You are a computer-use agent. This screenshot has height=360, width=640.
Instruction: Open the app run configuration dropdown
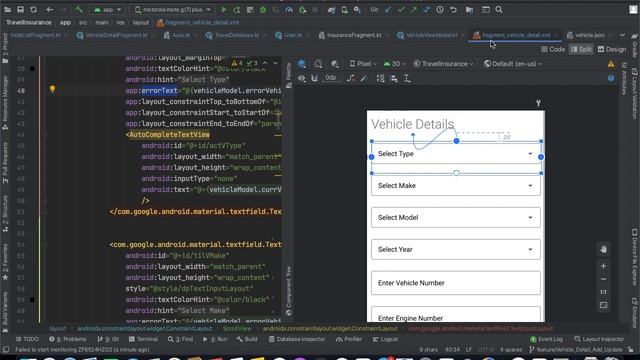click(108, 9)
